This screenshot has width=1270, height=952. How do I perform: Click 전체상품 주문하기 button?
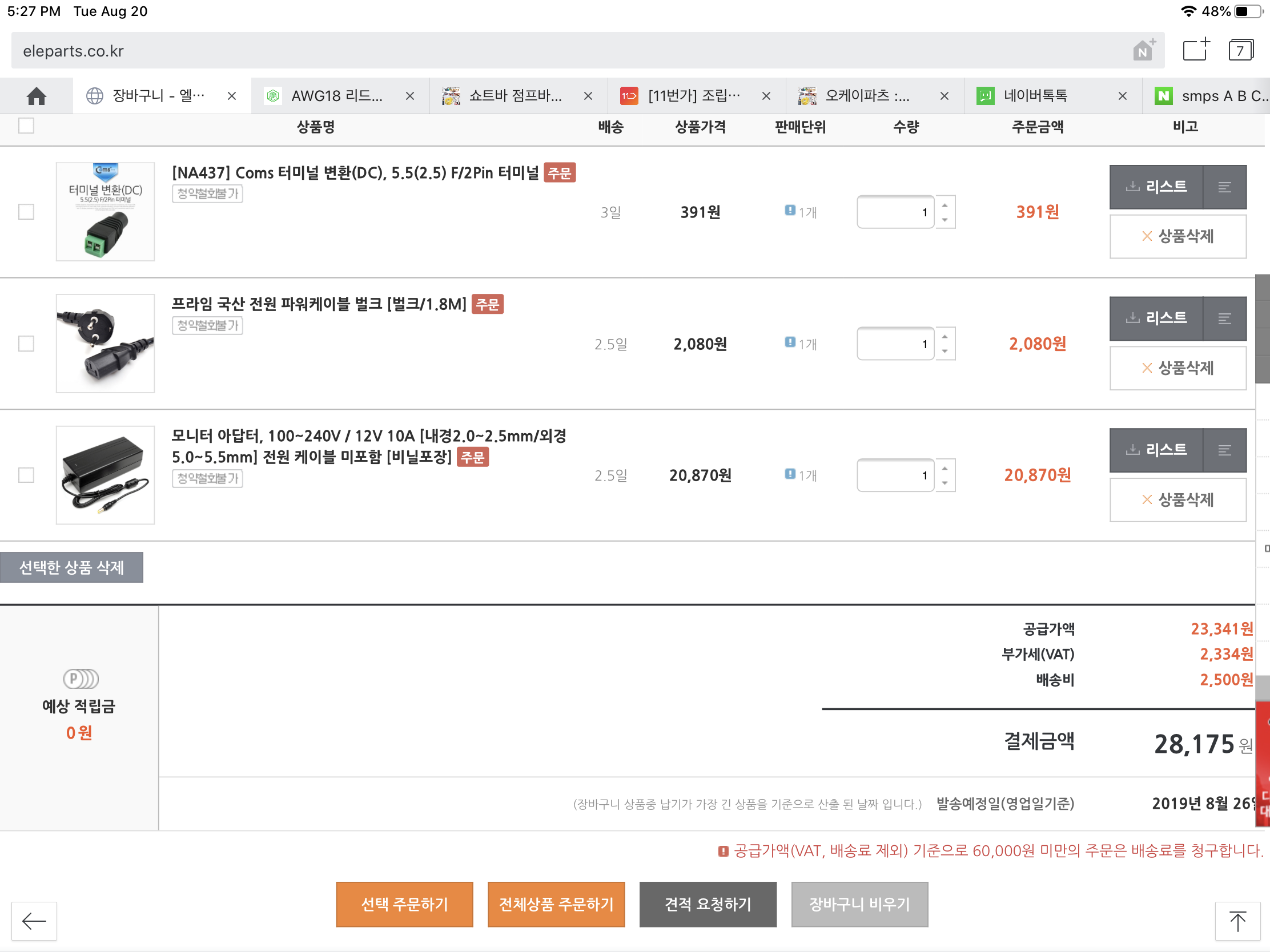tap(556, 904)
